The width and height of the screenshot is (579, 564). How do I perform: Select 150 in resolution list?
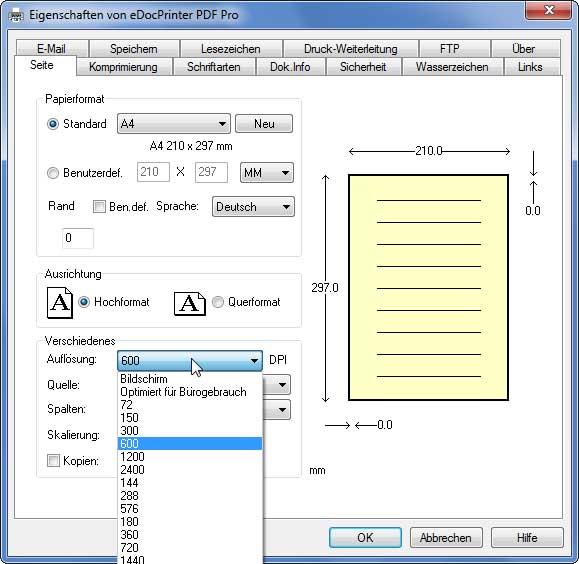pyautogui.click(x=190, y=418)
